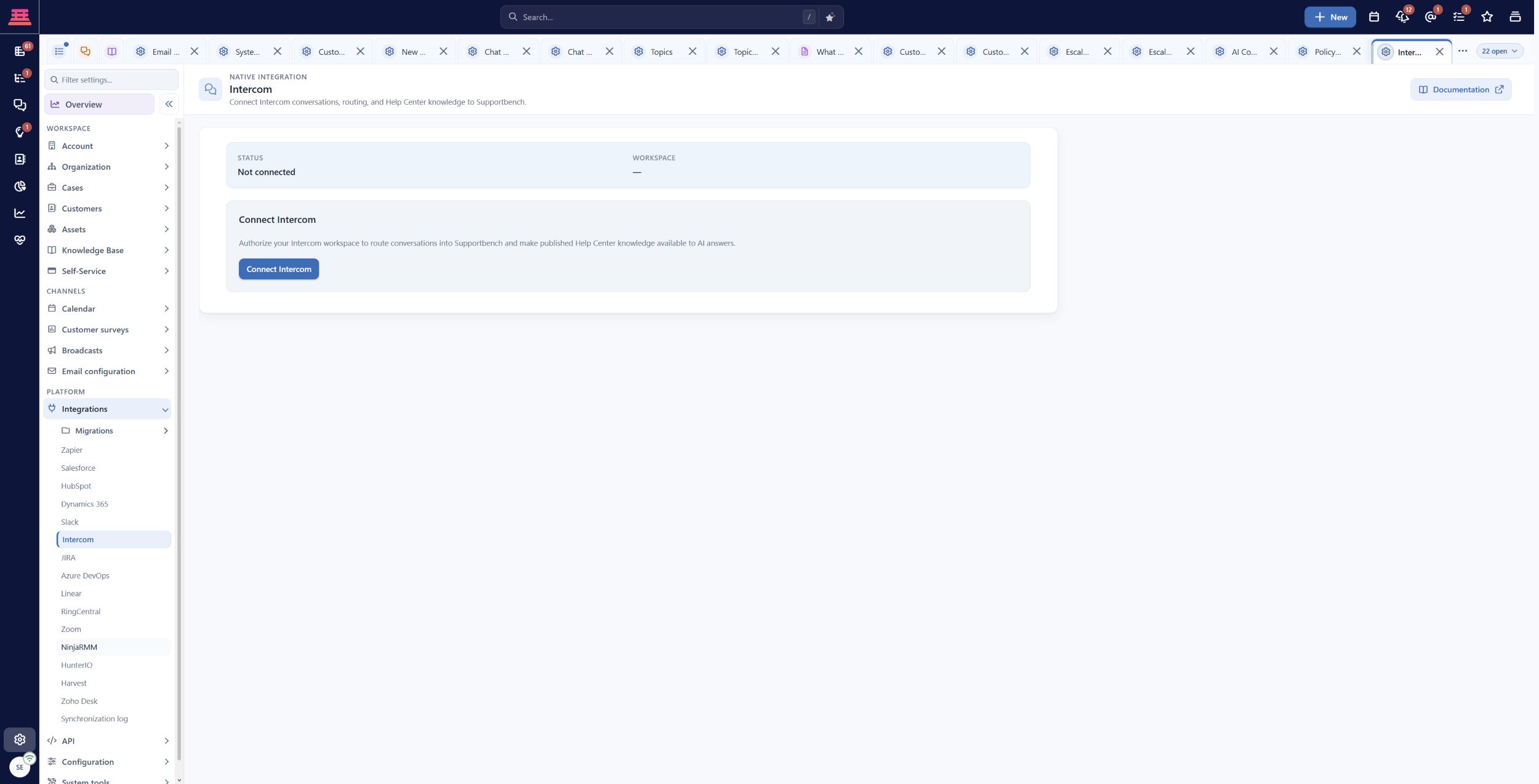The width and height of the screenshot is (1539, 784).
Task: Open the chat conversations icon in left rail
Action: pyautogui.click(x=20, y=105)
